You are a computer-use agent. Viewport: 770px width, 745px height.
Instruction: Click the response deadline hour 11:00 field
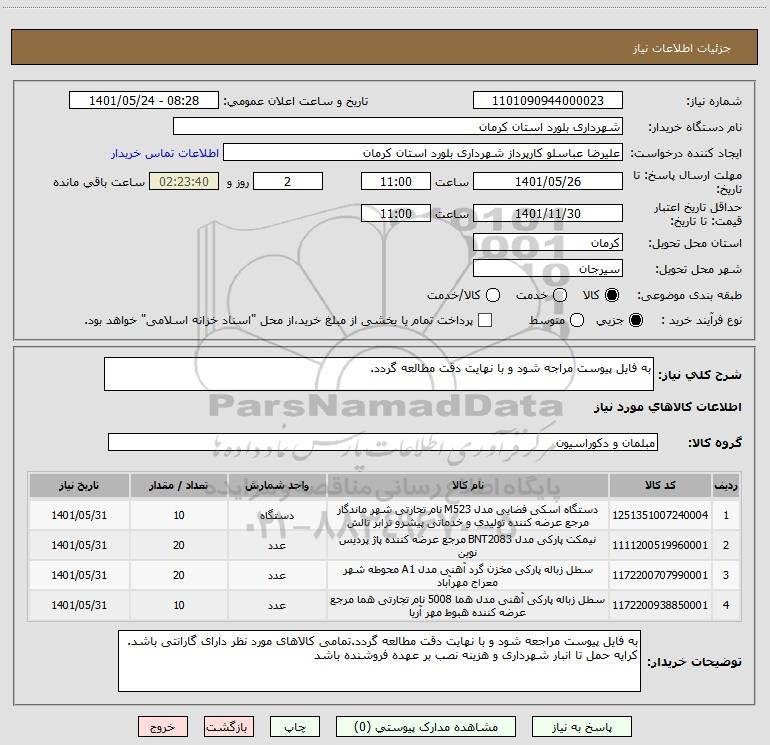point(396,181)
